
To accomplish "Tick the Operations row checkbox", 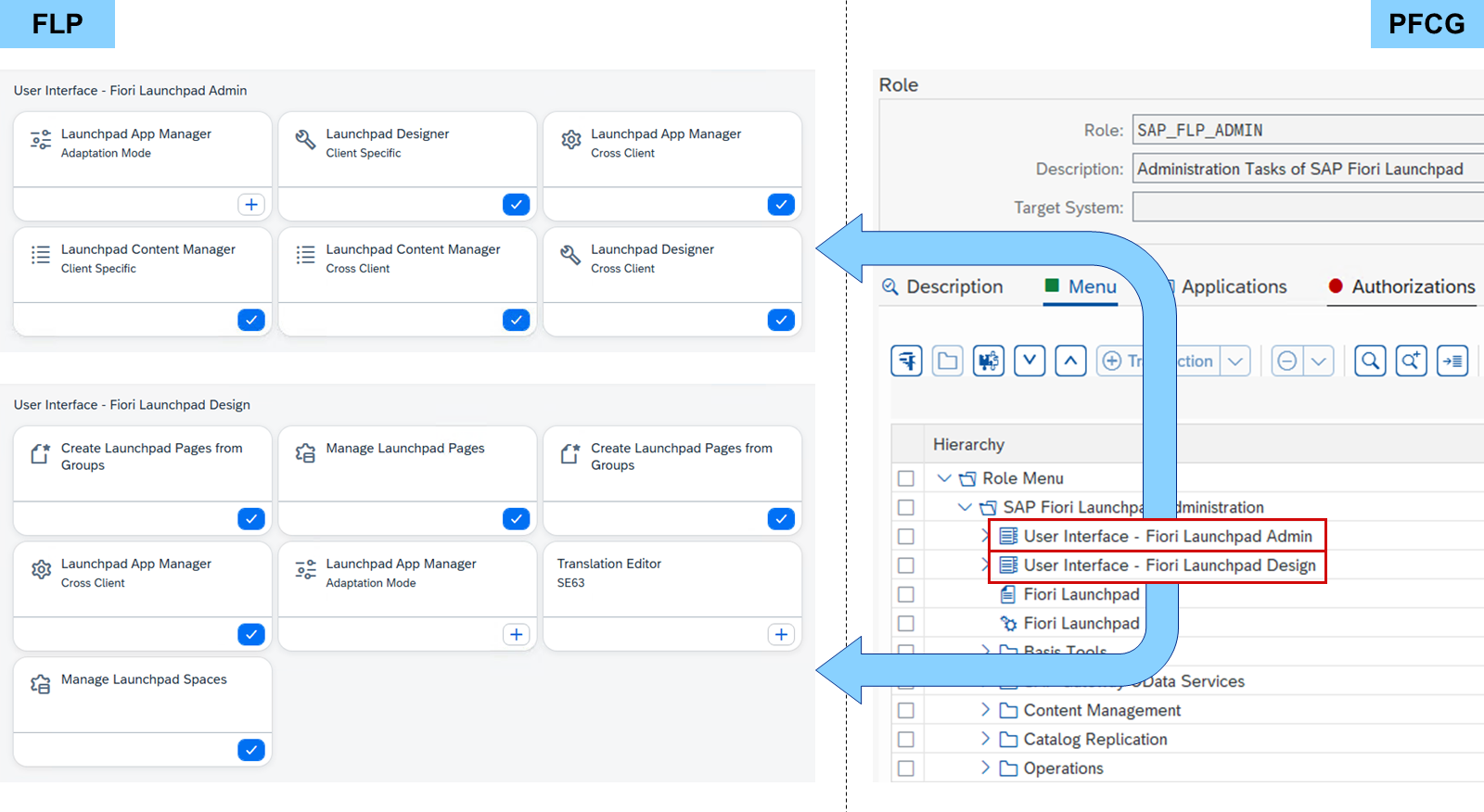I will pos(906,768).
